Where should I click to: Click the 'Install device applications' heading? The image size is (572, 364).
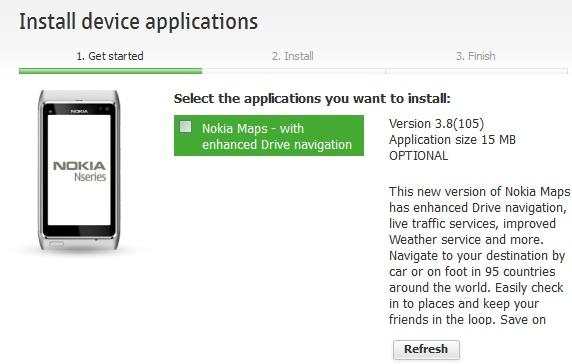tap(139, 22)
